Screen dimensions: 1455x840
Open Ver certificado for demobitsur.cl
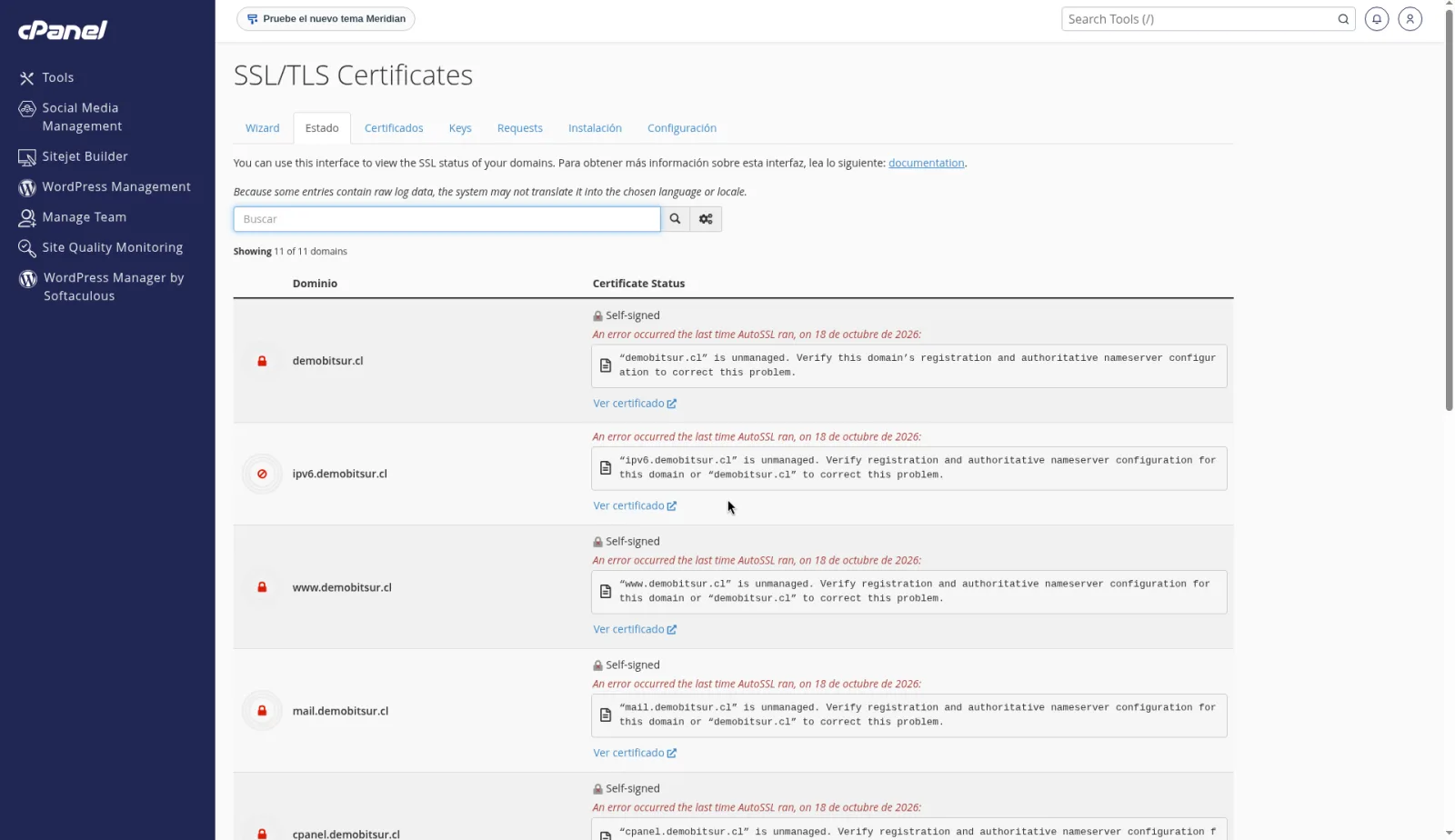[x=635, y=404]
